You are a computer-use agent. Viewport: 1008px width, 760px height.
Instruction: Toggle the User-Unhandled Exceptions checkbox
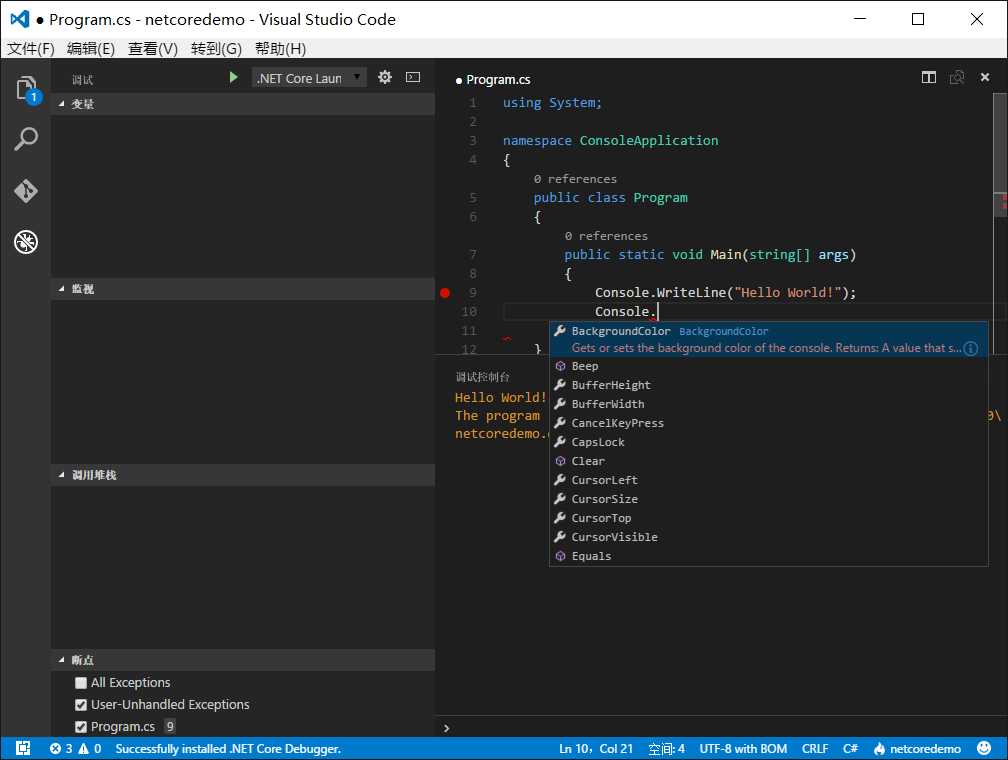(80, 705)
